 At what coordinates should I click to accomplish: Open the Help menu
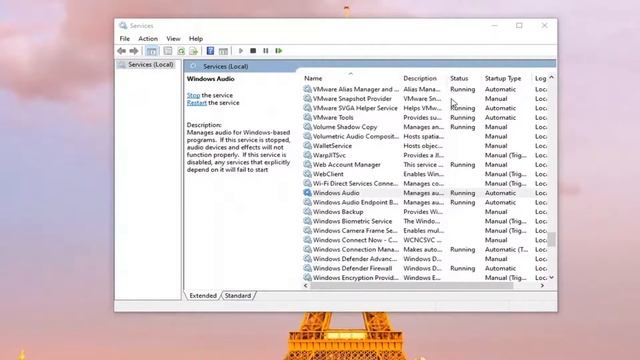tap(196, 39)
